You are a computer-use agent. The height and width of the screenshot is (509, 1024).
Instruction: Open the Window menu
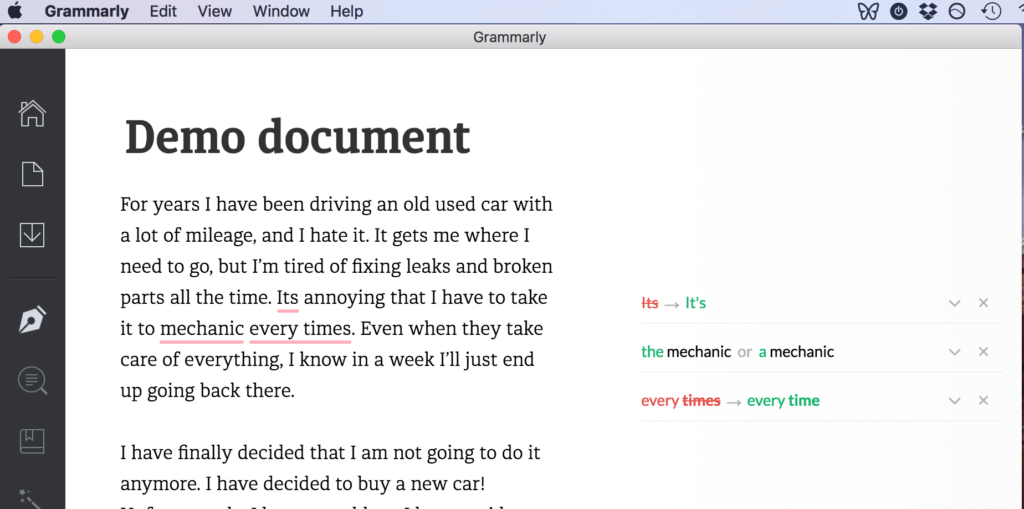pos(281,11)
